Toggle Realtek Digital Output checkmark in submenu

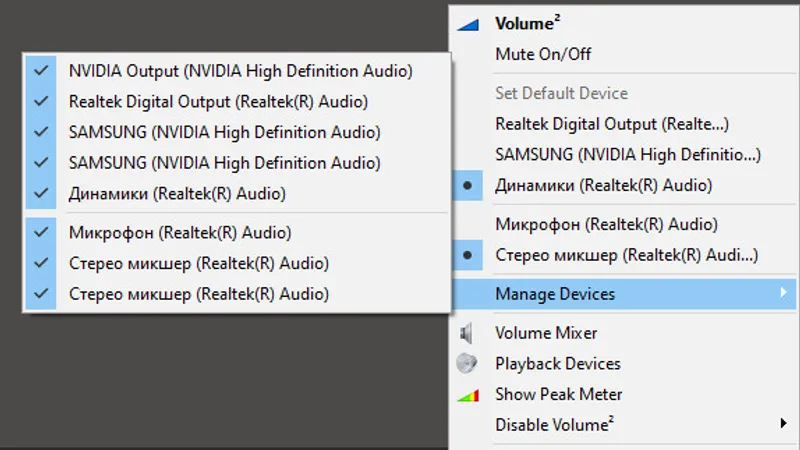click(41, 101)
